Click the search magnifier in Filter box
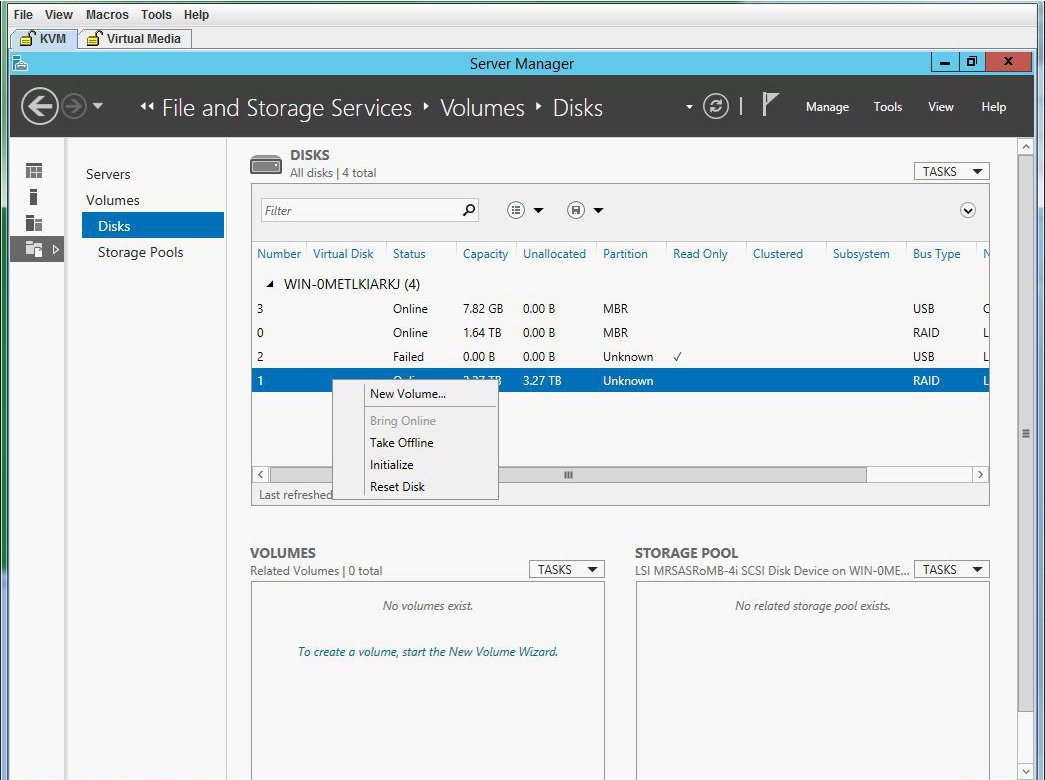 click(x=469, y=210)
